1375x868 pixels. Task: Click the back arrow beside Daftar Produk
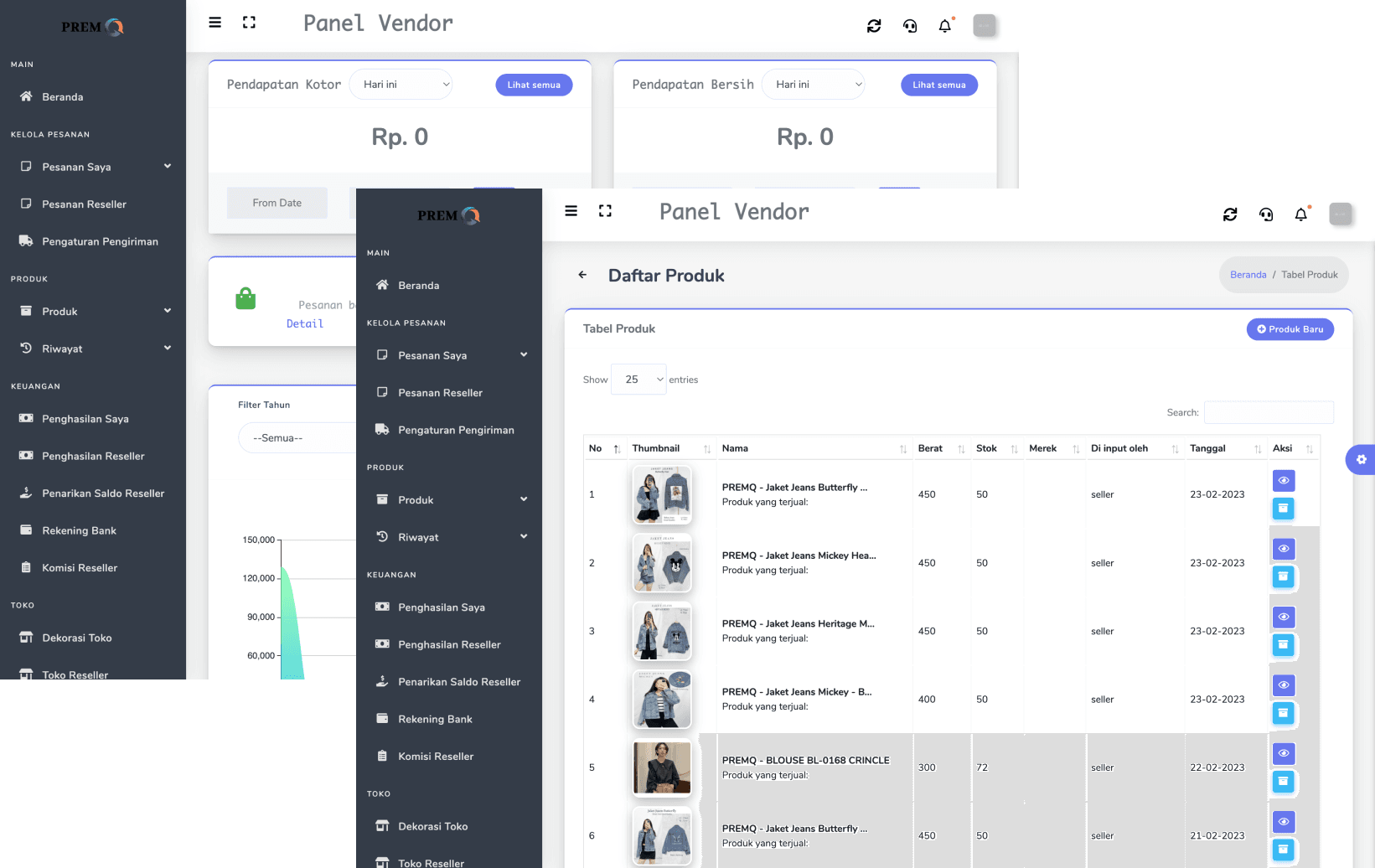[582, 275]
